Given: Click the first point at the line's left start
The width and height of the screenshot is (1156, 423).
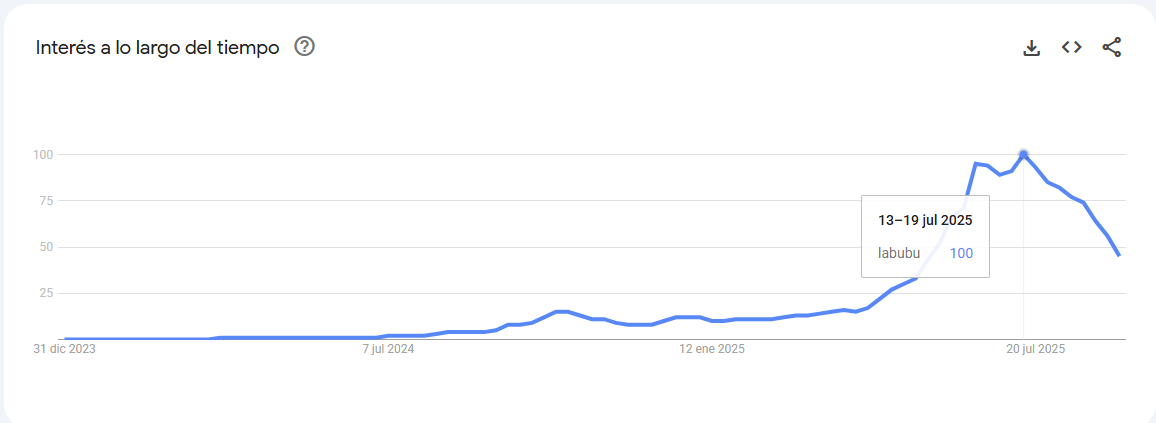Looking at the screenshot, I should pyautogui.click(x=66, y=339).
